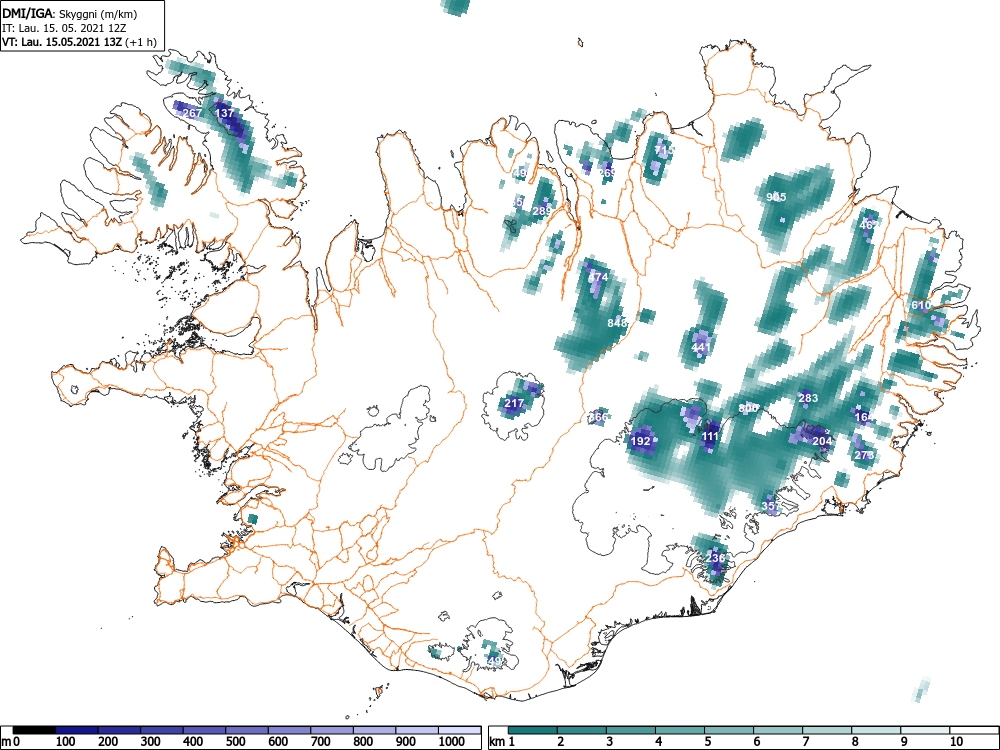Click the '111' visibility value on map
Viewport: 1000px width, 750px height.
point(710,437)
